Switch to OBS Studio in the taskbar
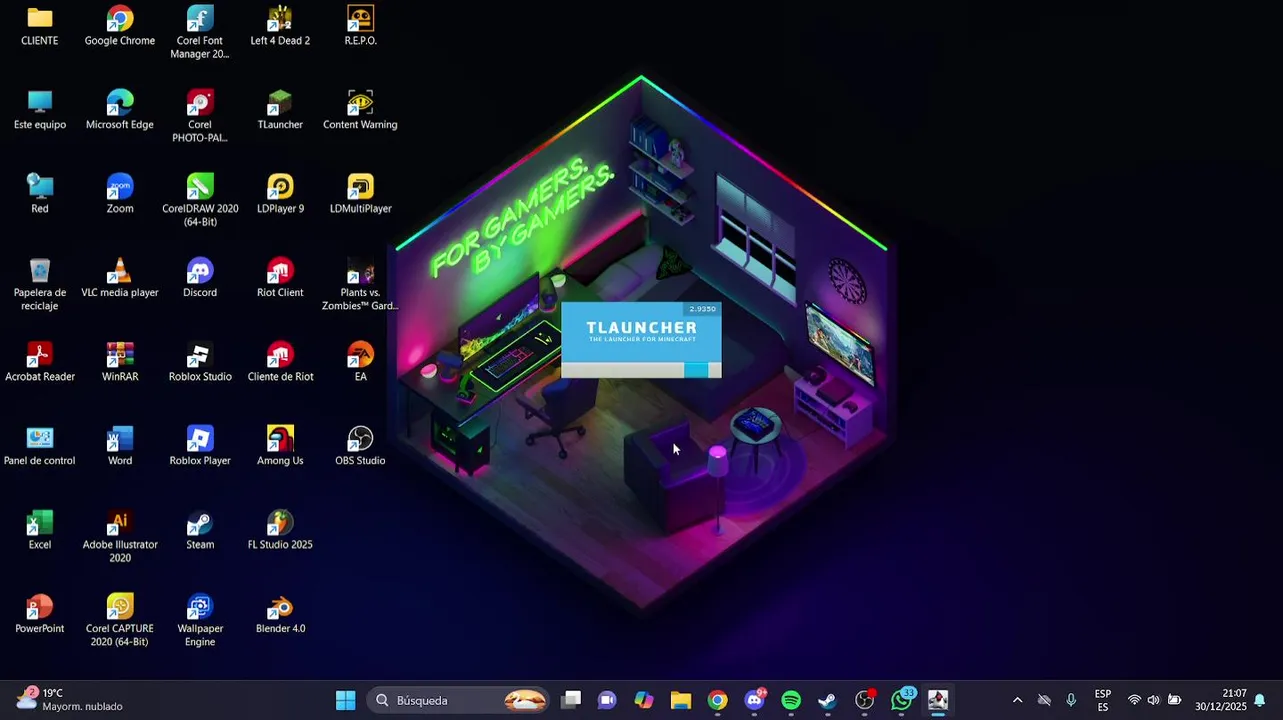 click(865, 700)
